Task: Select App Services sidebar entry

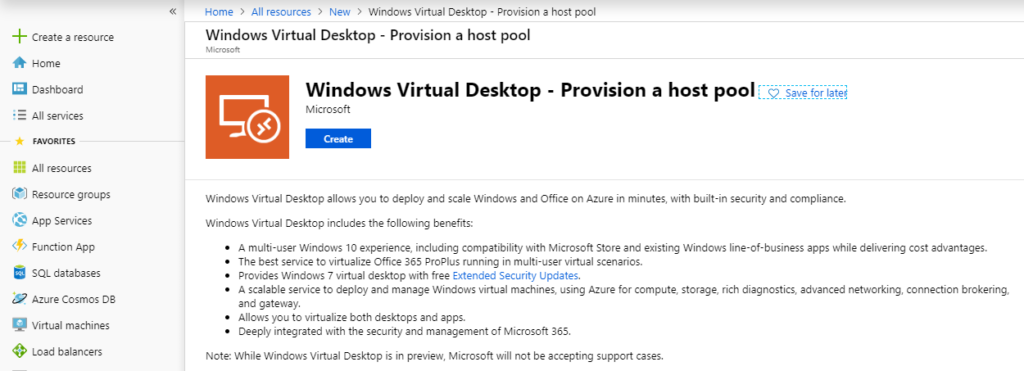Action: point(61,220)
